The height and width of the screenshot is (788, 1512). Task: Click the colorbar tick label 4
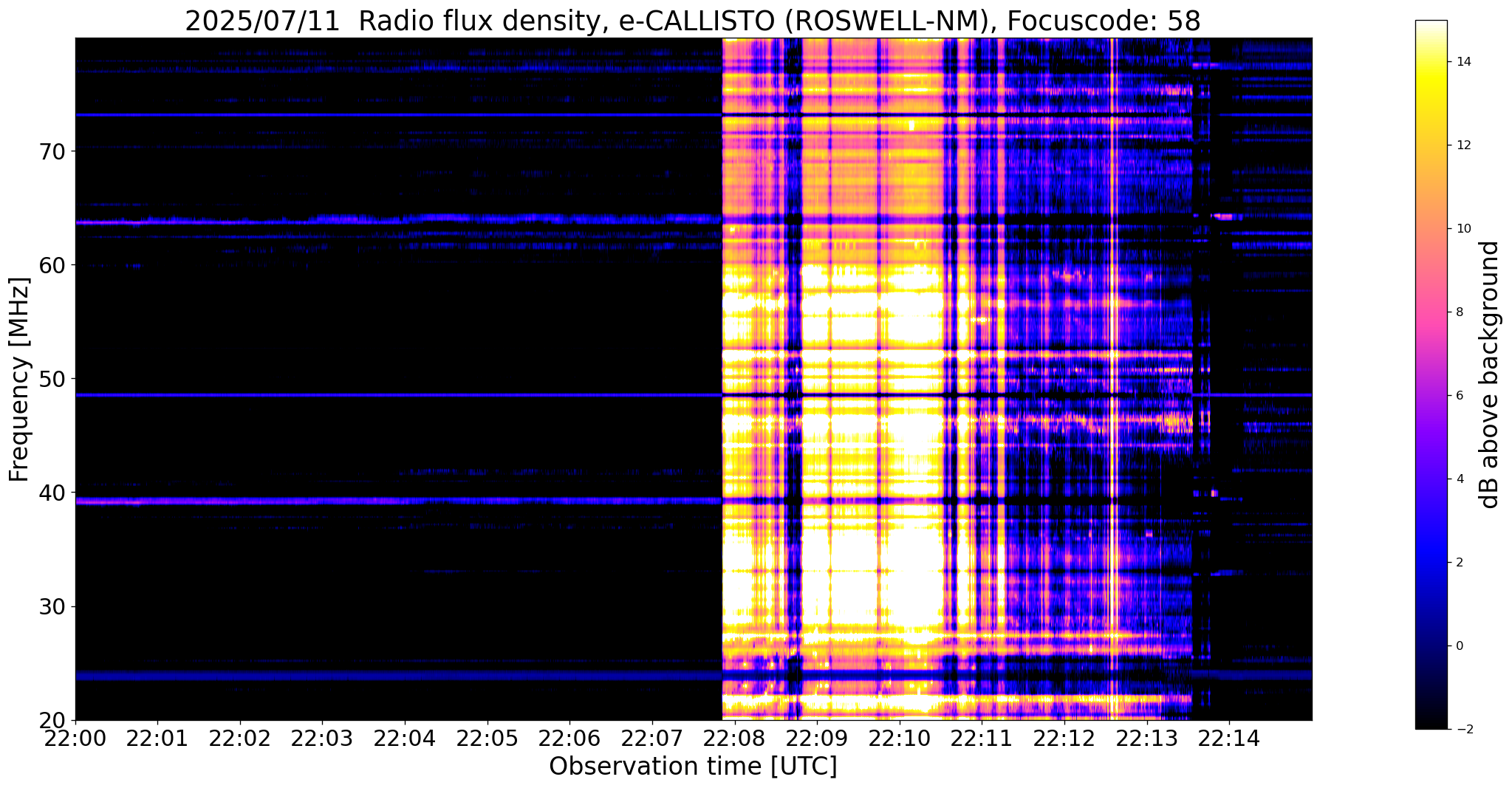1458,479
